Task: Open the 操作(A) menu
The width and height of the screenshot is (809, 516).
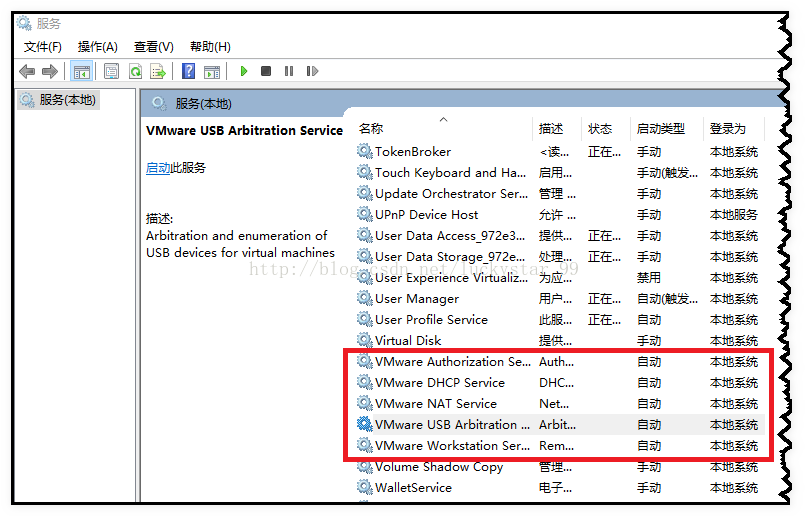Action: pos(97,47)
